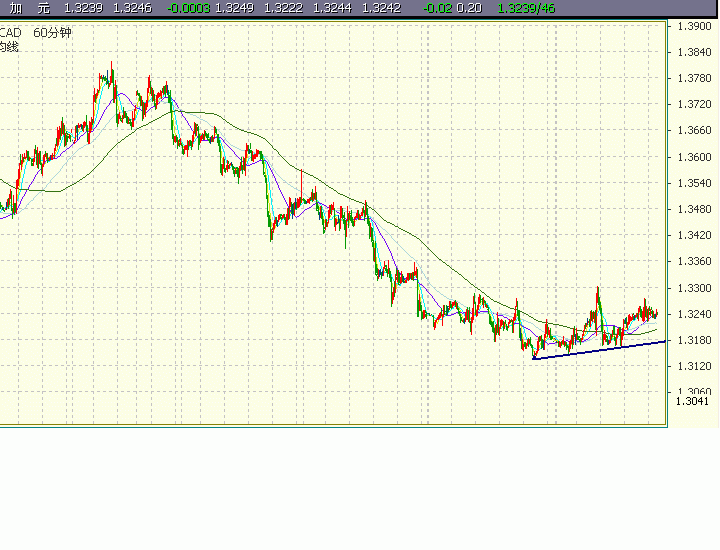Click the 1.3600 price axis label
Image resolution: width=720 pixels, height=550 pixels.
click(694, 157)
